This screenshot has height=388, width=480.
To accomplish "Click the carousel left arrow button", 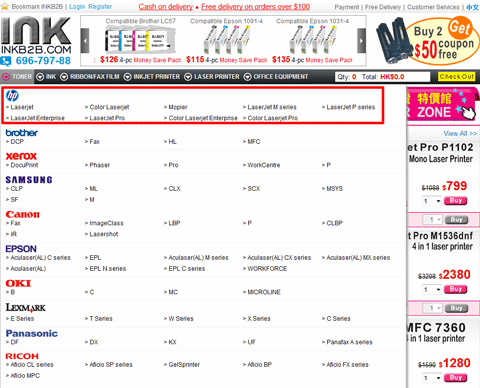I will (x=85, y=41).
